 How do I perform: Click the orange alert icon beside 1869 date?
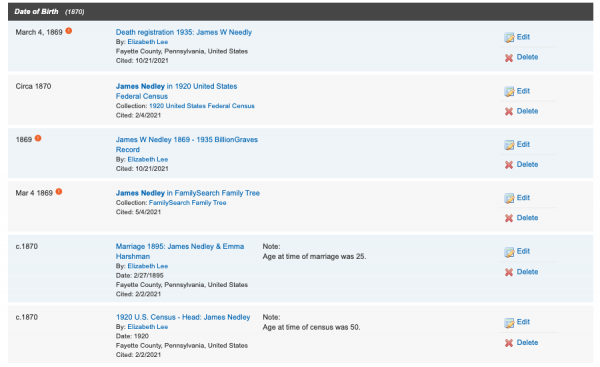pyautogui.click(x=38, y=138)
